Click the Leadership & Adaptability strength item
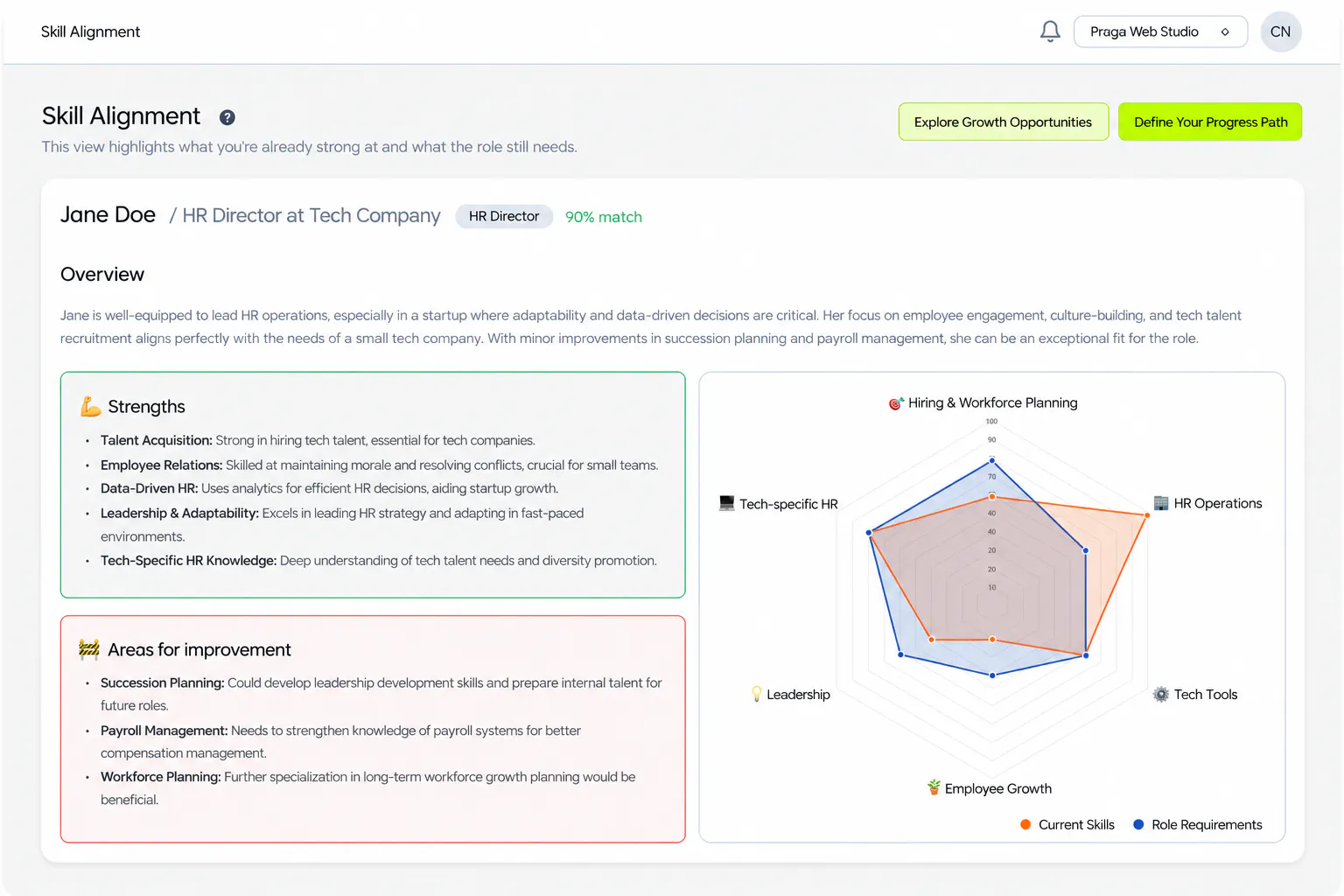This screenshot has width=1344, height=896. pos(342,524)
